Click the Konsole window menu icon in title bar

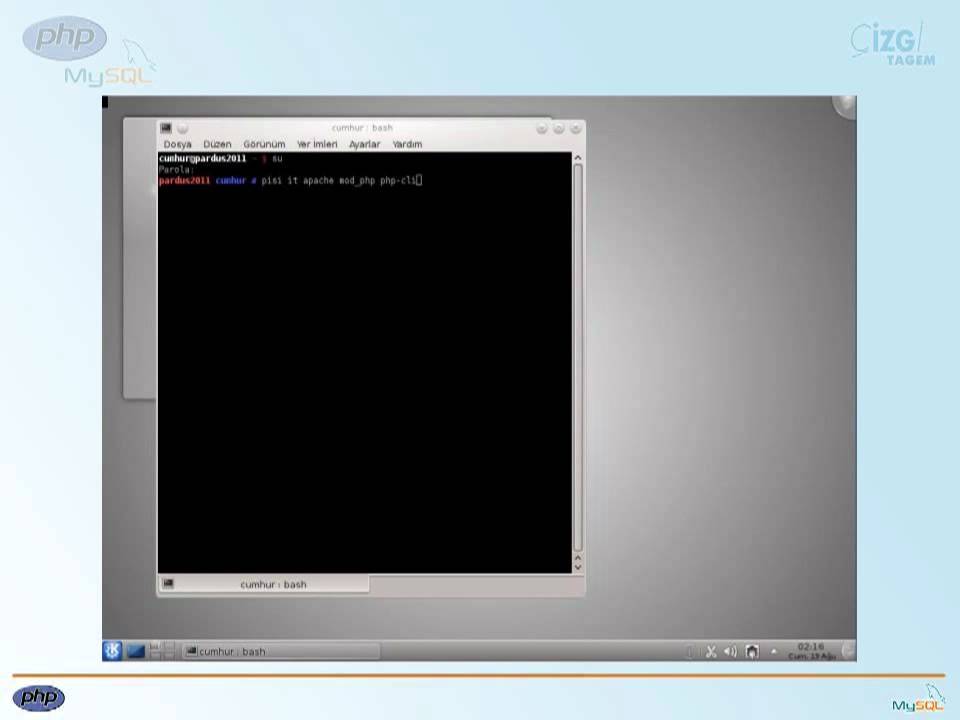(x=166, y=128)
